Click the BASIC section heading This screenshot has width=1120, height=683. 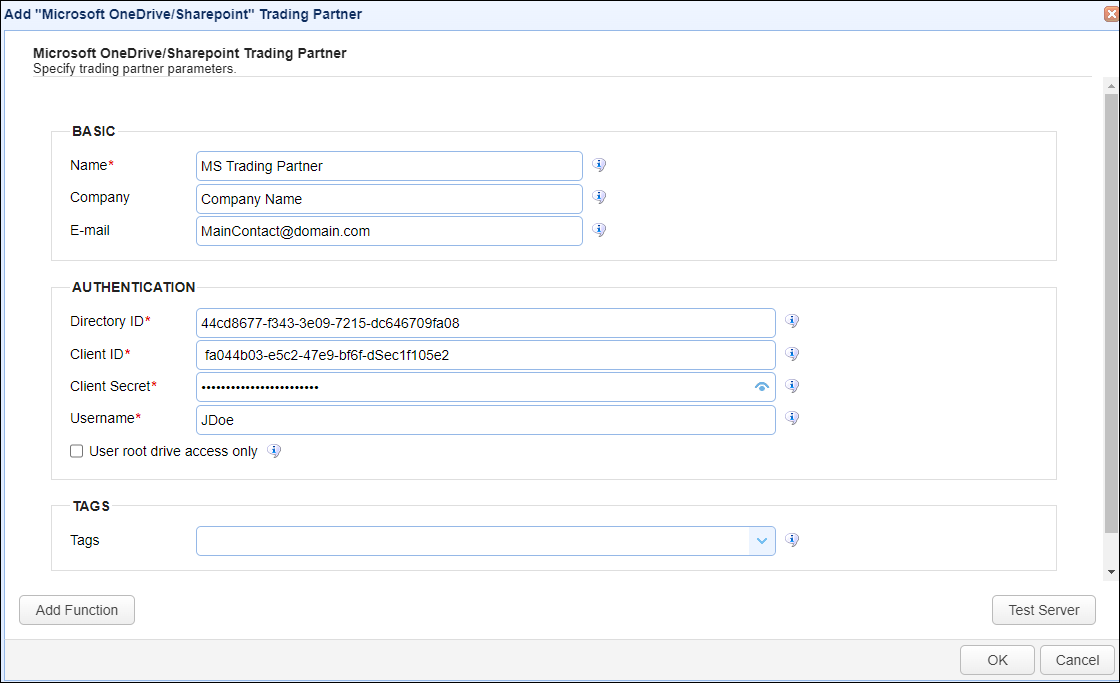click(94, 131)
